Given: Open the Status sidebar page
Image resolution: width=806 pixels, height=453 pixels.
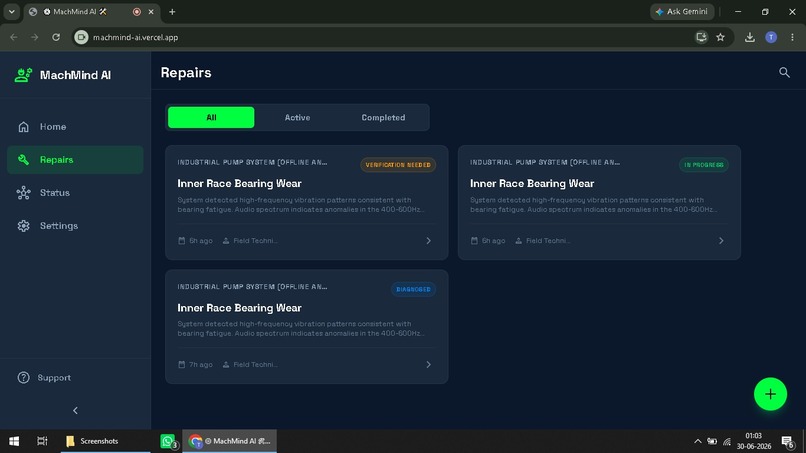Looking at the screenshot, I should (75, 193).
